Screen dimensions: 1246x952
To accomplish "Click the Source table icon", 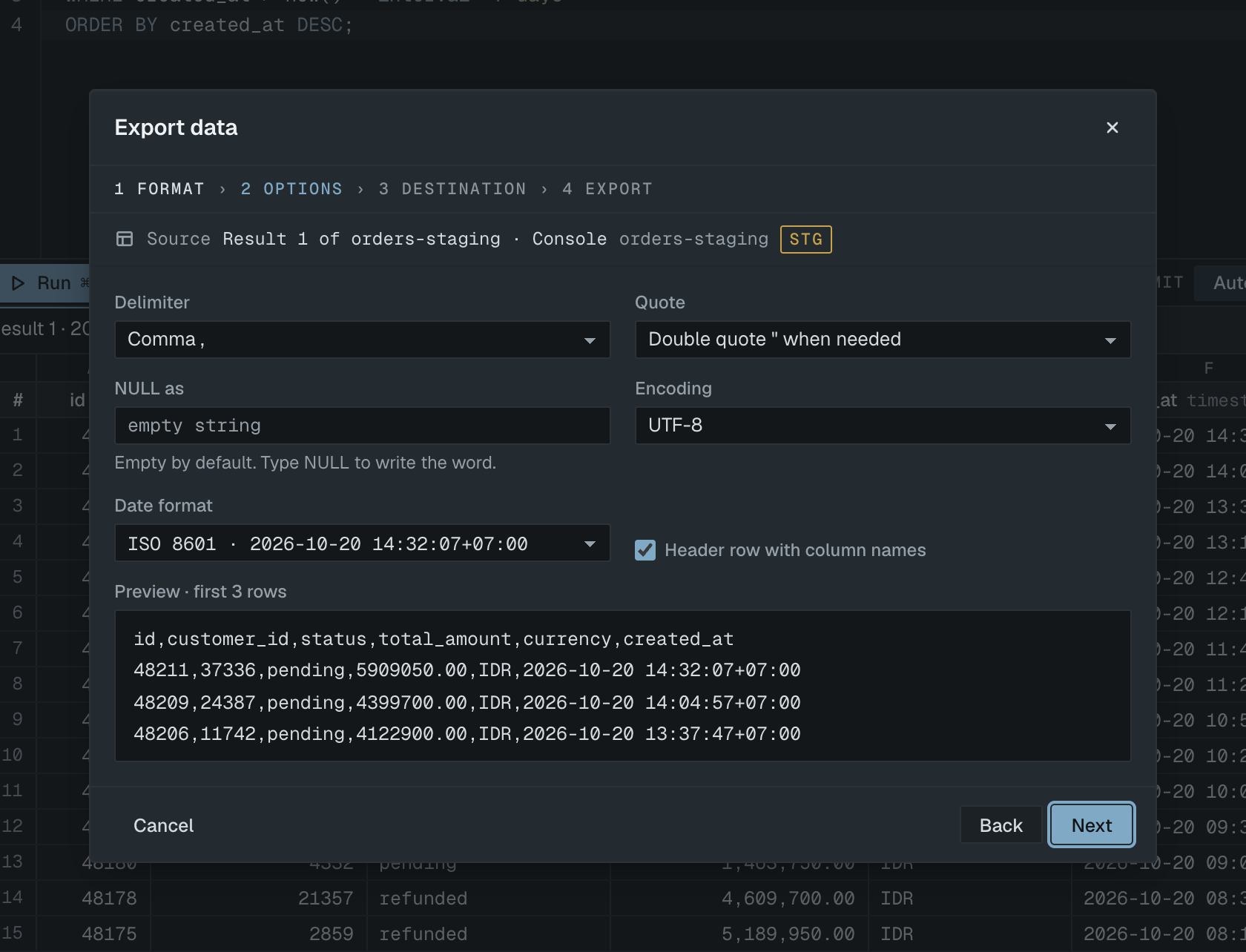I will [125, 239].
